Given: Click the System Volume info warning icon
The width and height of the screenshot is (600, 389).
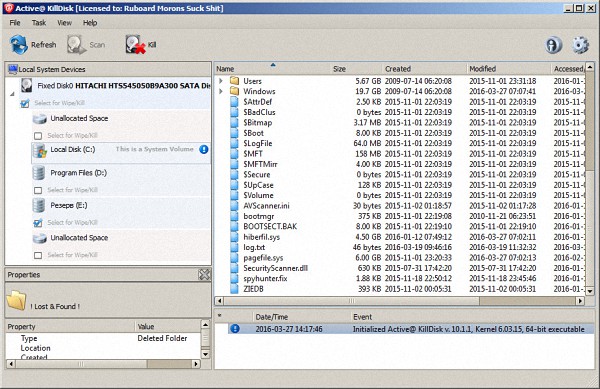Looking at the screenshot, I should [x=204, y=149].
